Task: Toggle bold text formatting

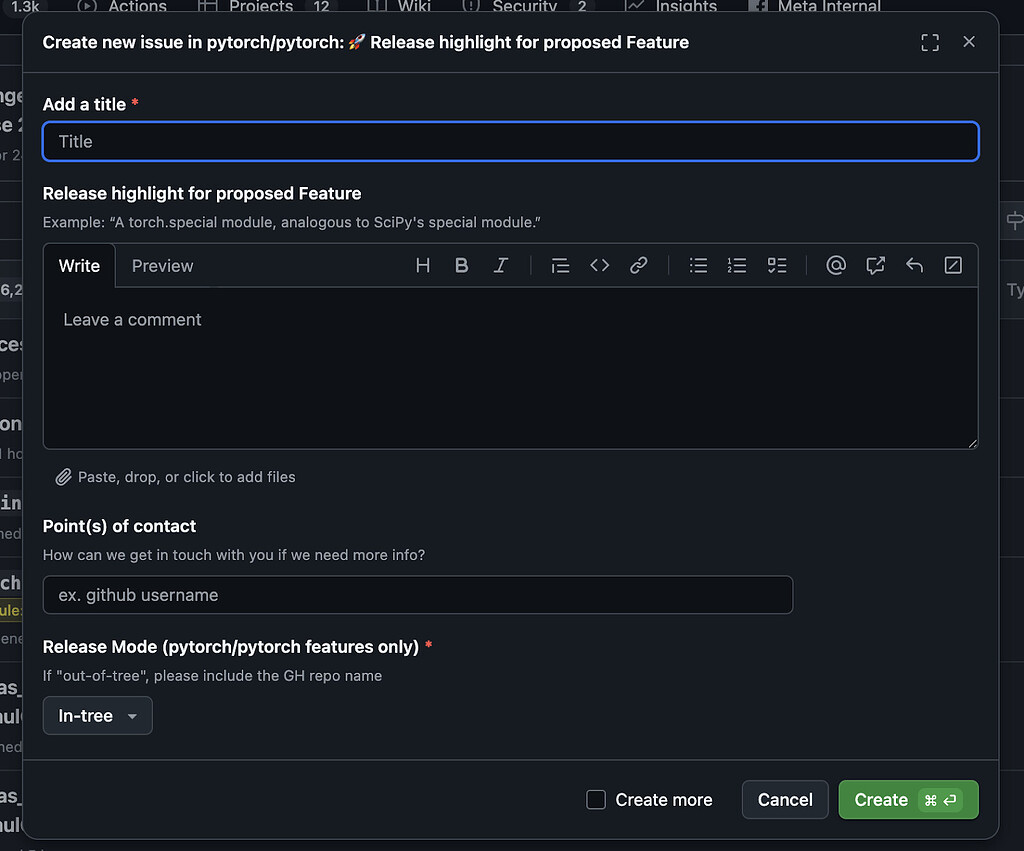Action: (x=461, y=265)
